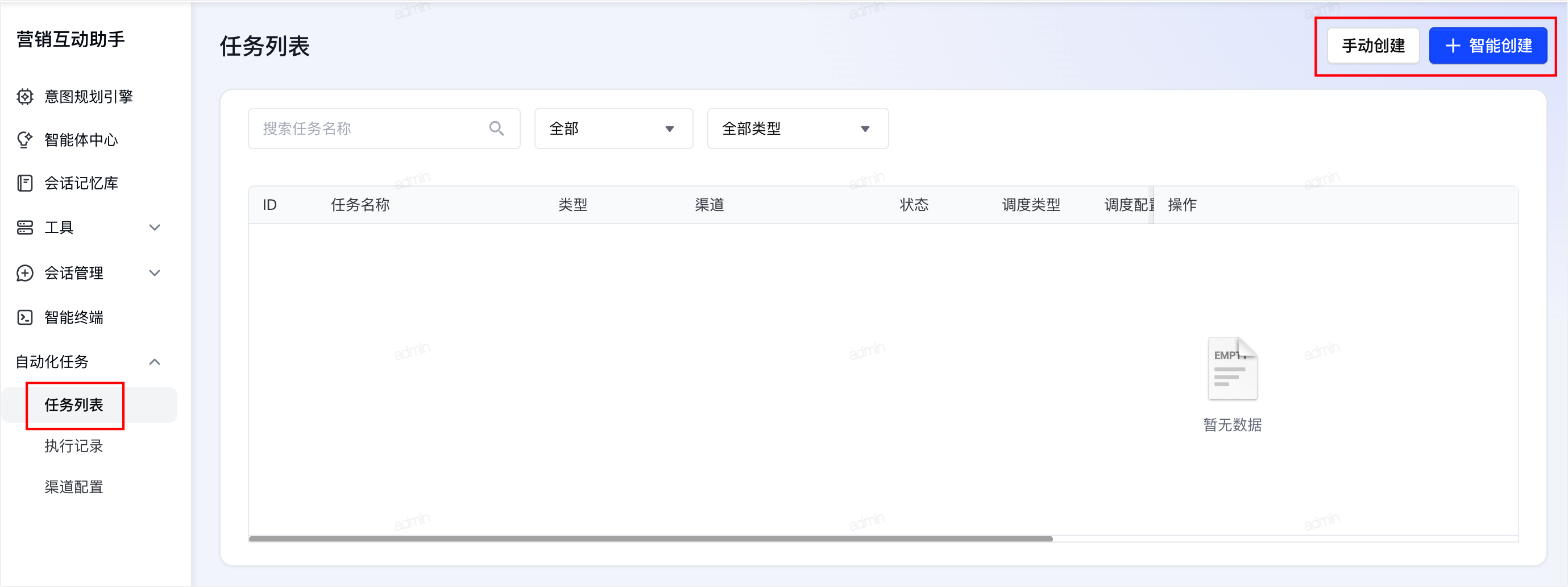Image resolution: width=1568 pixels, height=587 pixels.
Task: Click the search magnifier icon
Action: (497, 129)
